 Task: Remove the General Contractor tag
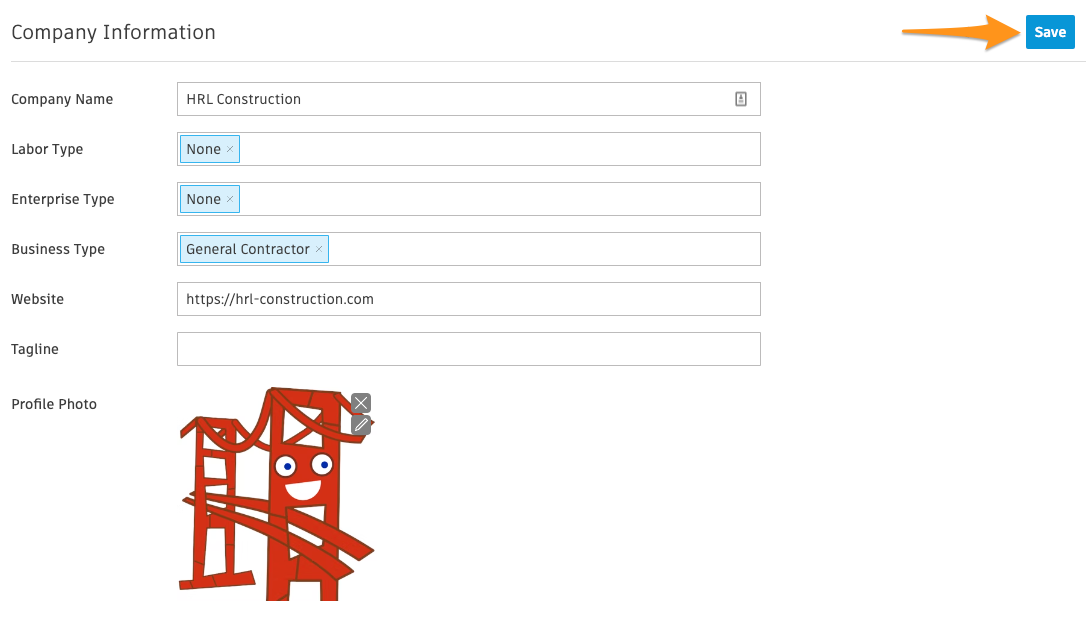point(319,249)
